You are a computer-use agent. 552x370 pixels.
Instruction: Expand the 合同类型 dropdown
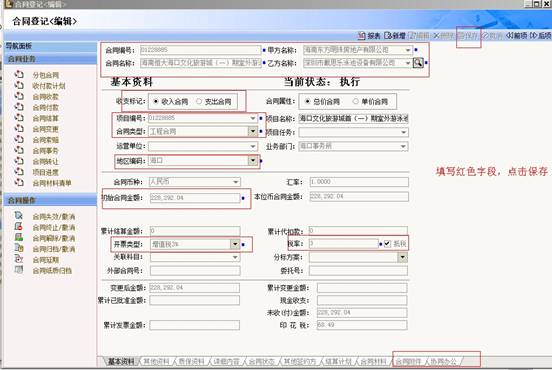[253, 131]
